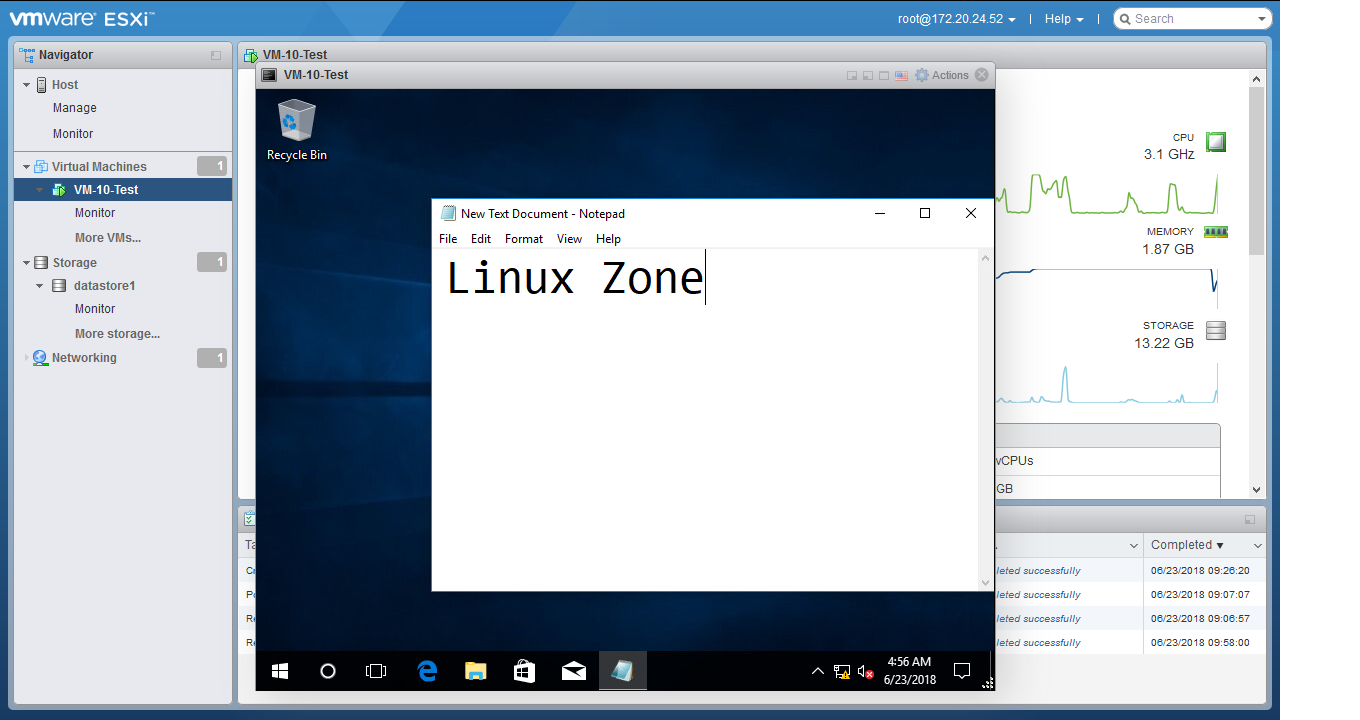Open File Explorer in the taskbar
The image size is (1360, 720).
[476, 671]
